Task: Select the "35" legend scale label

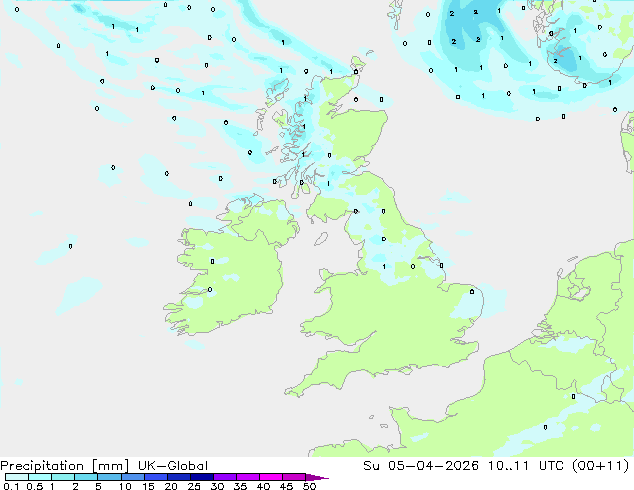Action: pos(240,486)
